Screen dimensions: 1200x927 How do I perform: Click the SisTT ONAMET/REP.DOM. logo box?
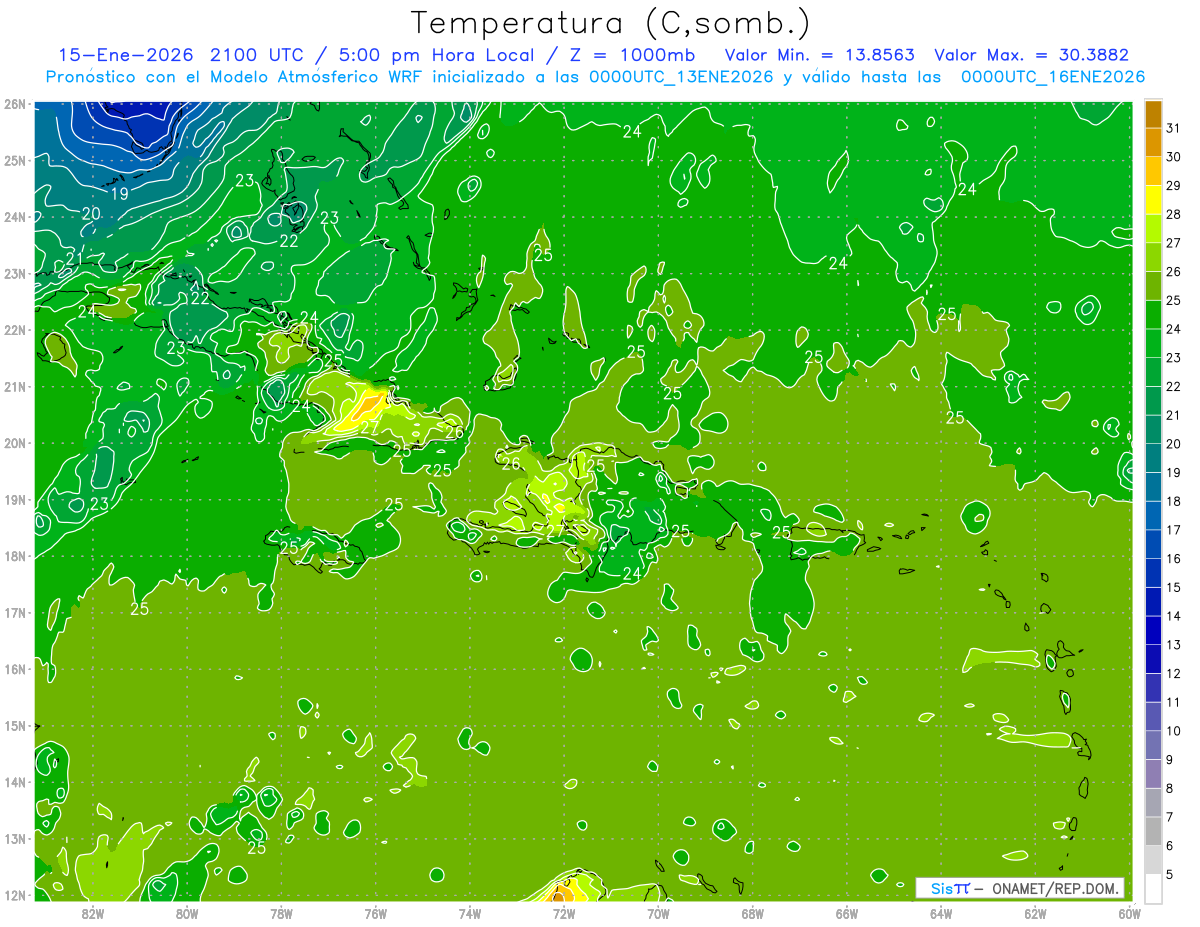pos(1020,888)
